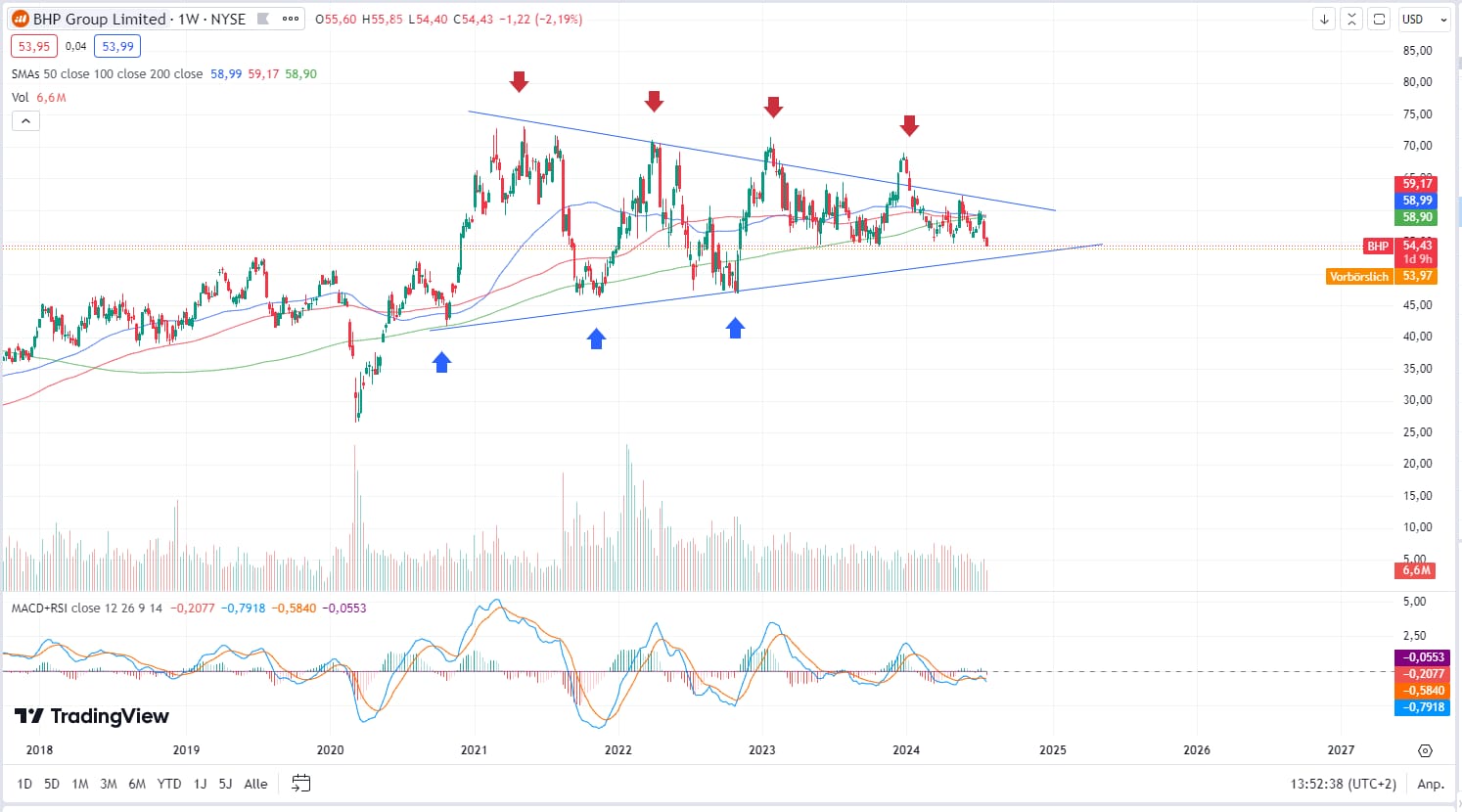Open the go-to-date calendar icon

point(301,784)
